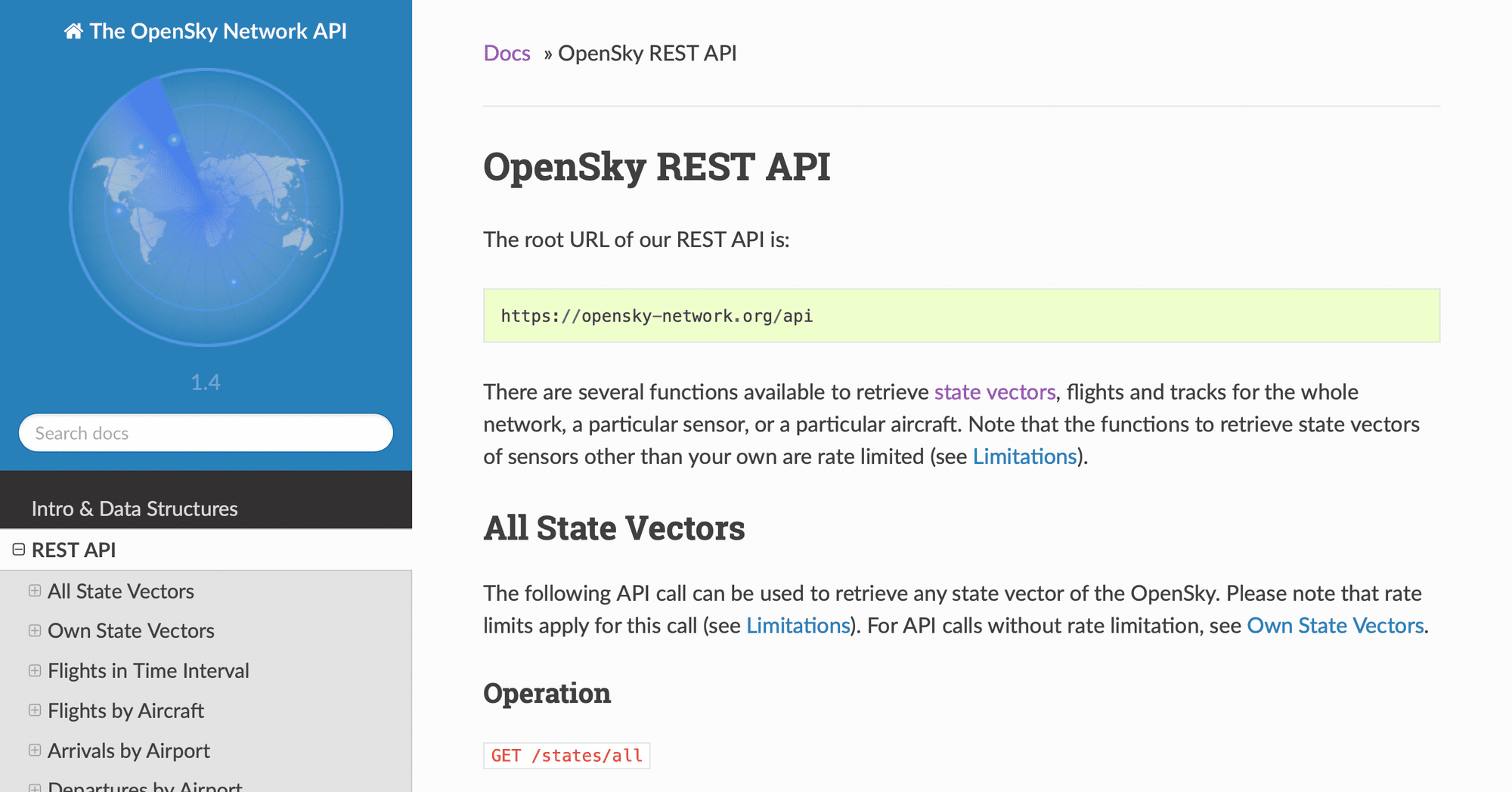Open Limitations link under All State Vectors
The height and width of the screenshot is (792, 1512).
click(x=798, y=626)
